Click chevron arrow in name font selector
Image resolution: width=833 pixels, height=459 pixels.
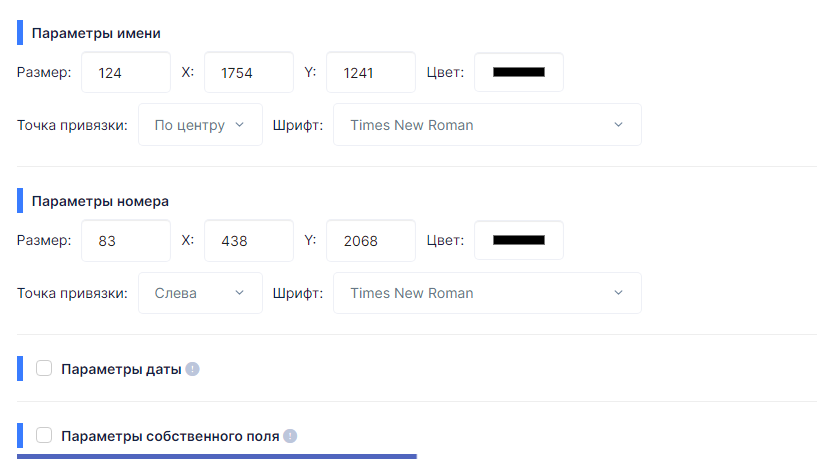(x=618, y=125)
